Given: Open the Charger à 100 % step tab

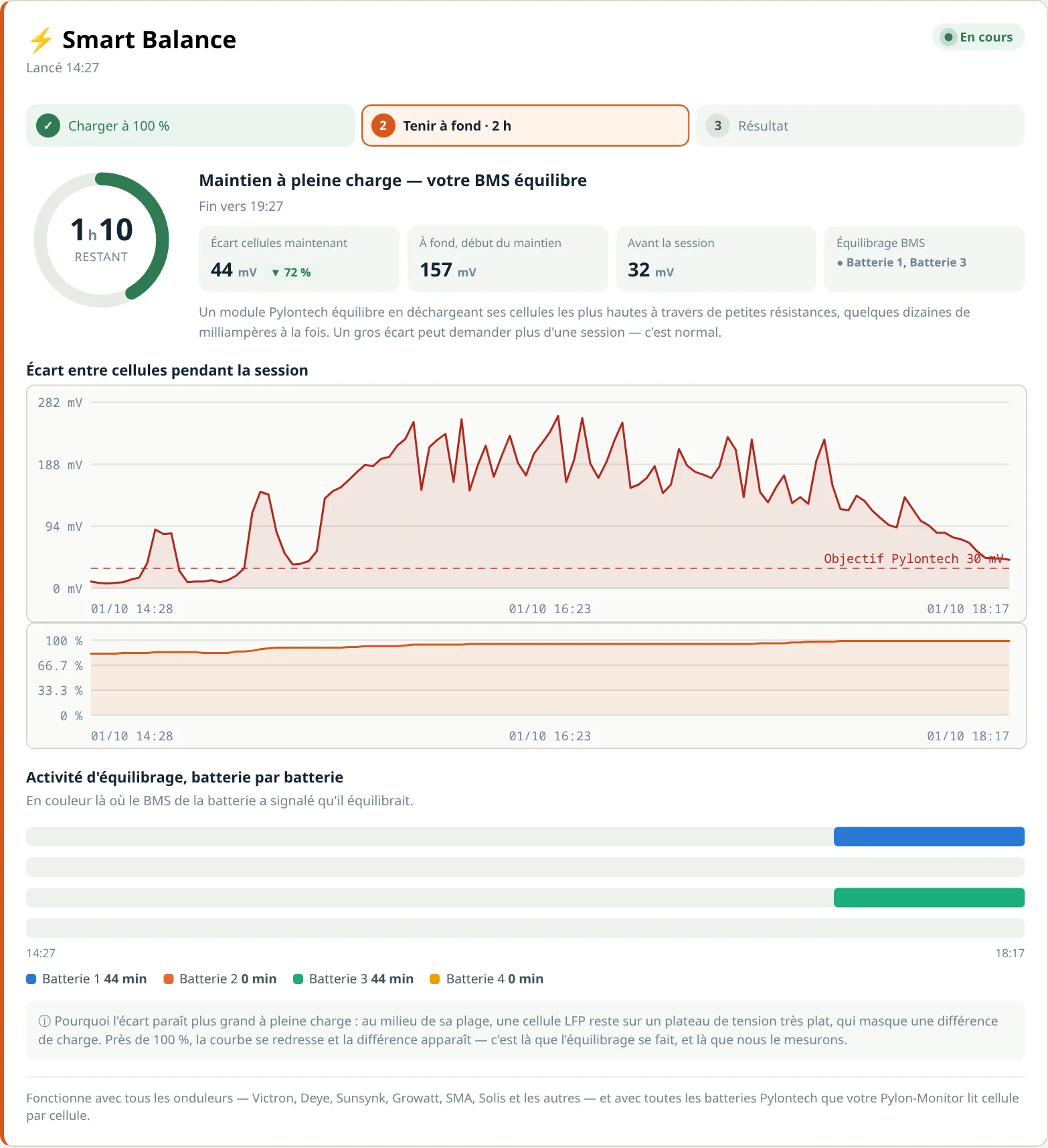Looking at the screenshot, I should [x=191, y=125].
